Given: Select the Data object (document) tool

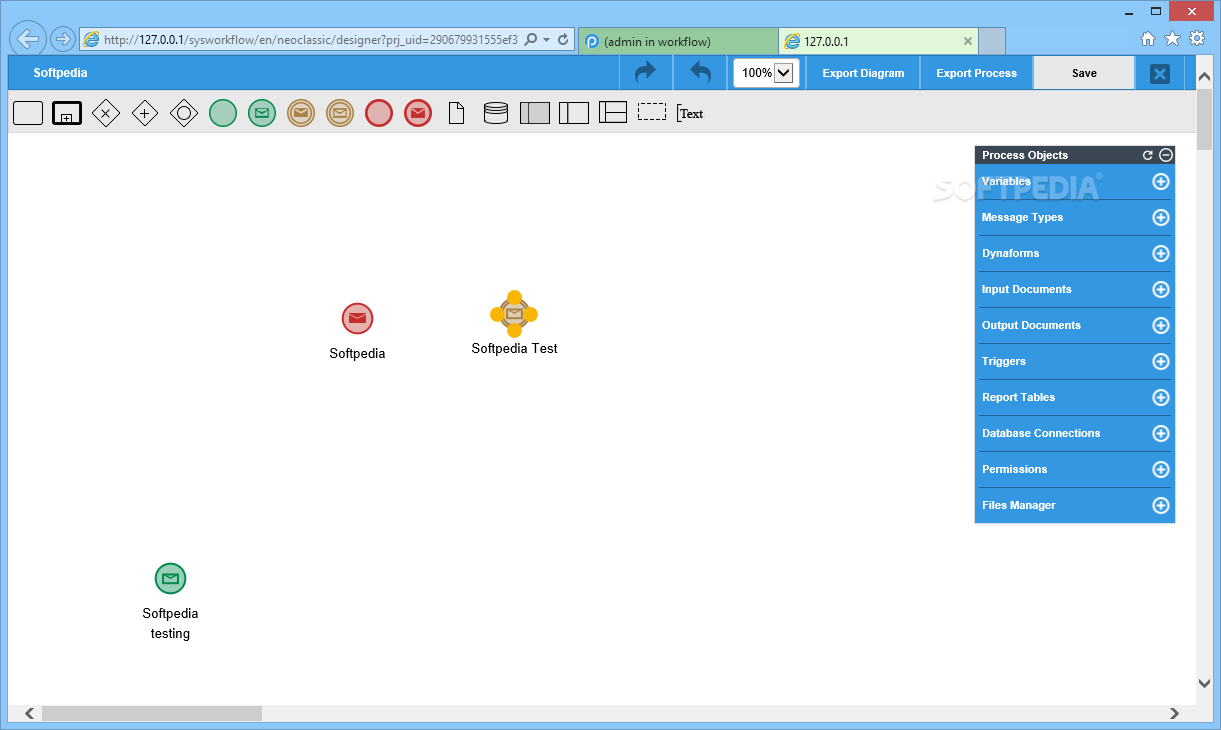Looking at the screenshot, I should [457, 113].
